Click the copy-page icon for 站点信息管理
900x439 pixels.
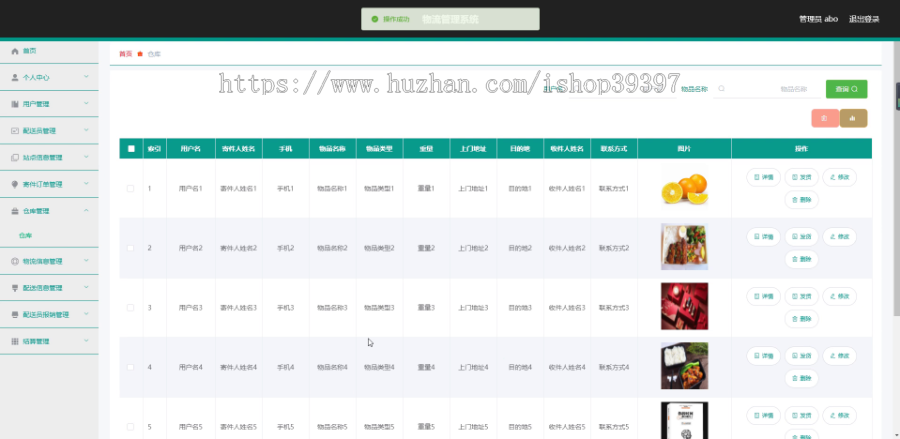15,157
